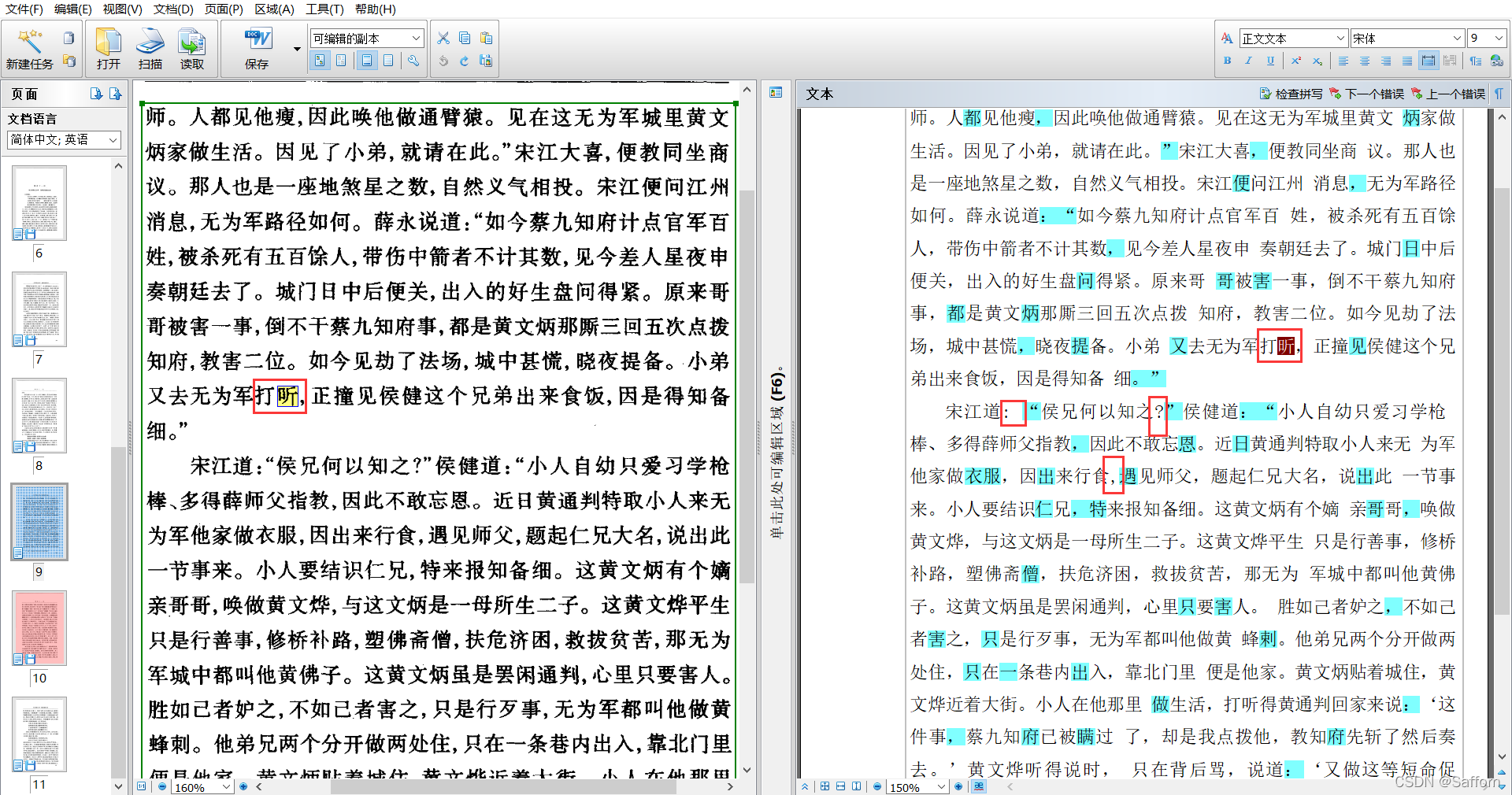Save the document with the 保存 Word icon
This screenshot has width=1512, height=795.
click(257, 49)
